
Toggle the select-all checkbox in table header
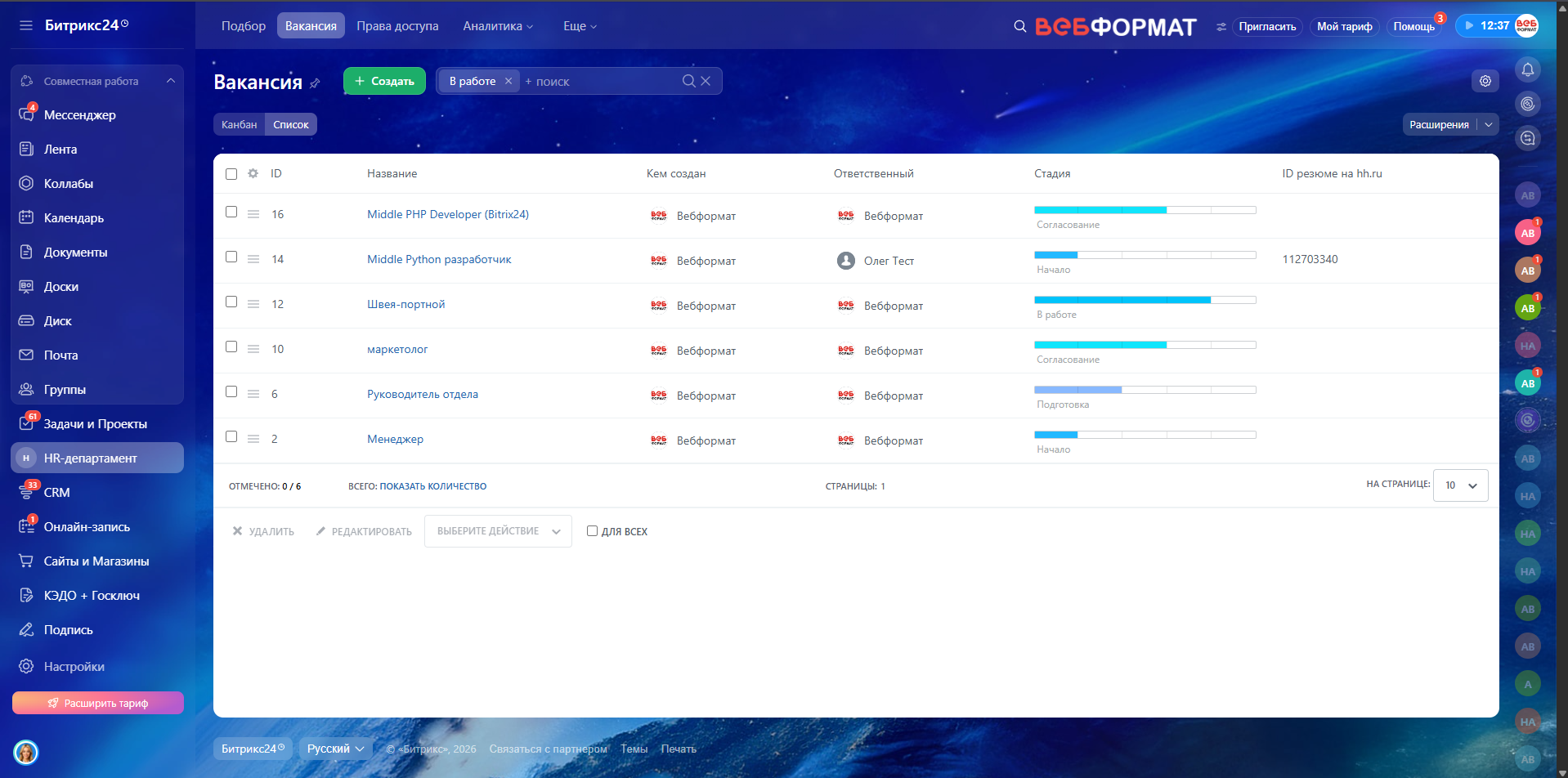pos(231,174)
